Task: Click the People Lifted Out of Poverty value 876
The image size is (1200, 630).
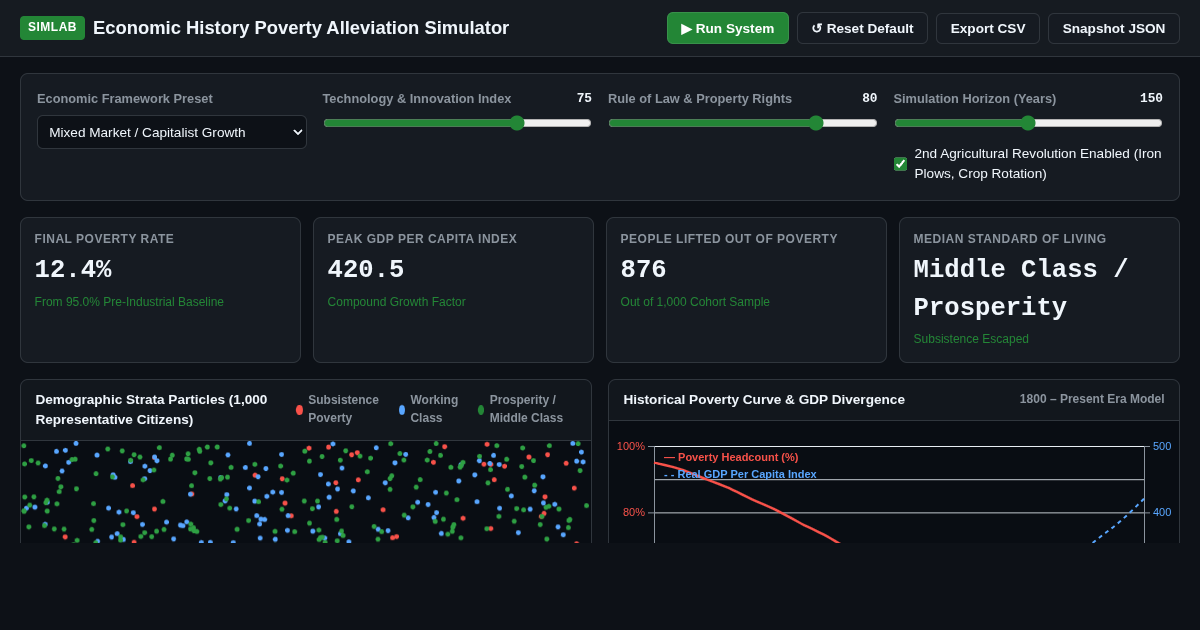Action: click(x=643, y=270)
